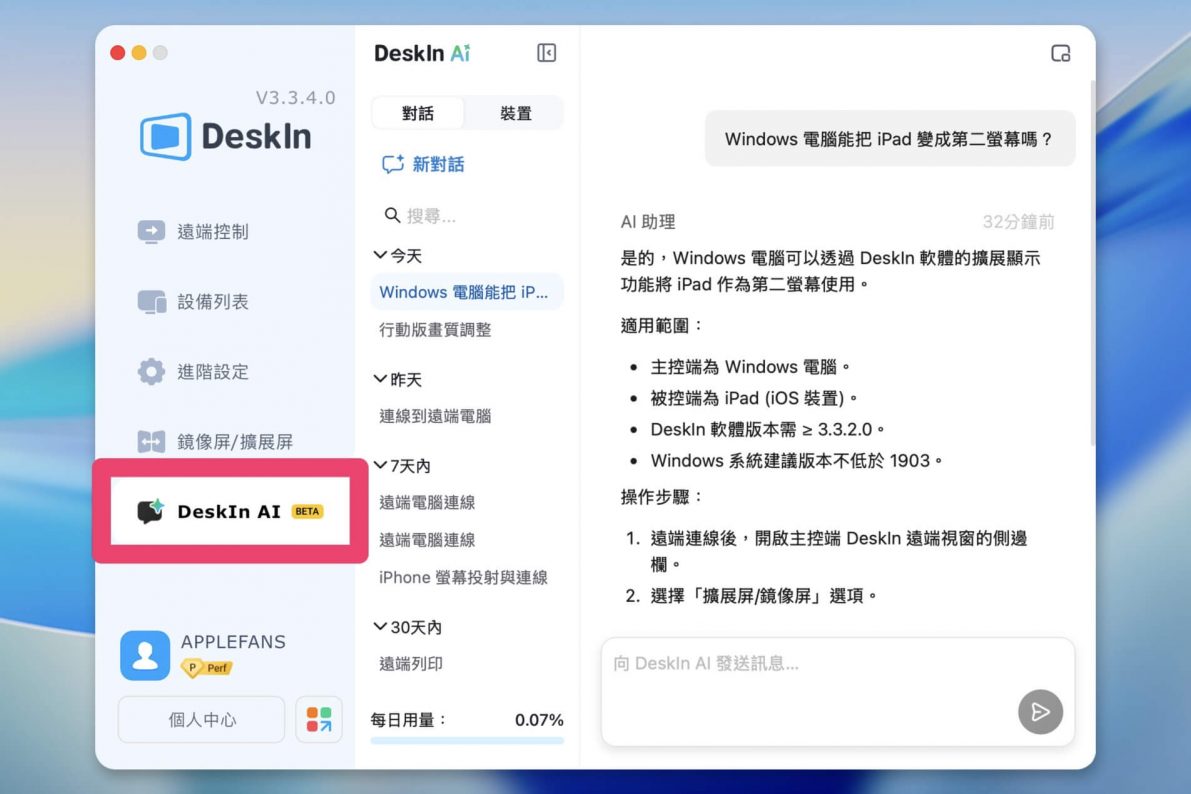
Task: Click the pop-out window icon at top right
Action: pos(1061,53)
